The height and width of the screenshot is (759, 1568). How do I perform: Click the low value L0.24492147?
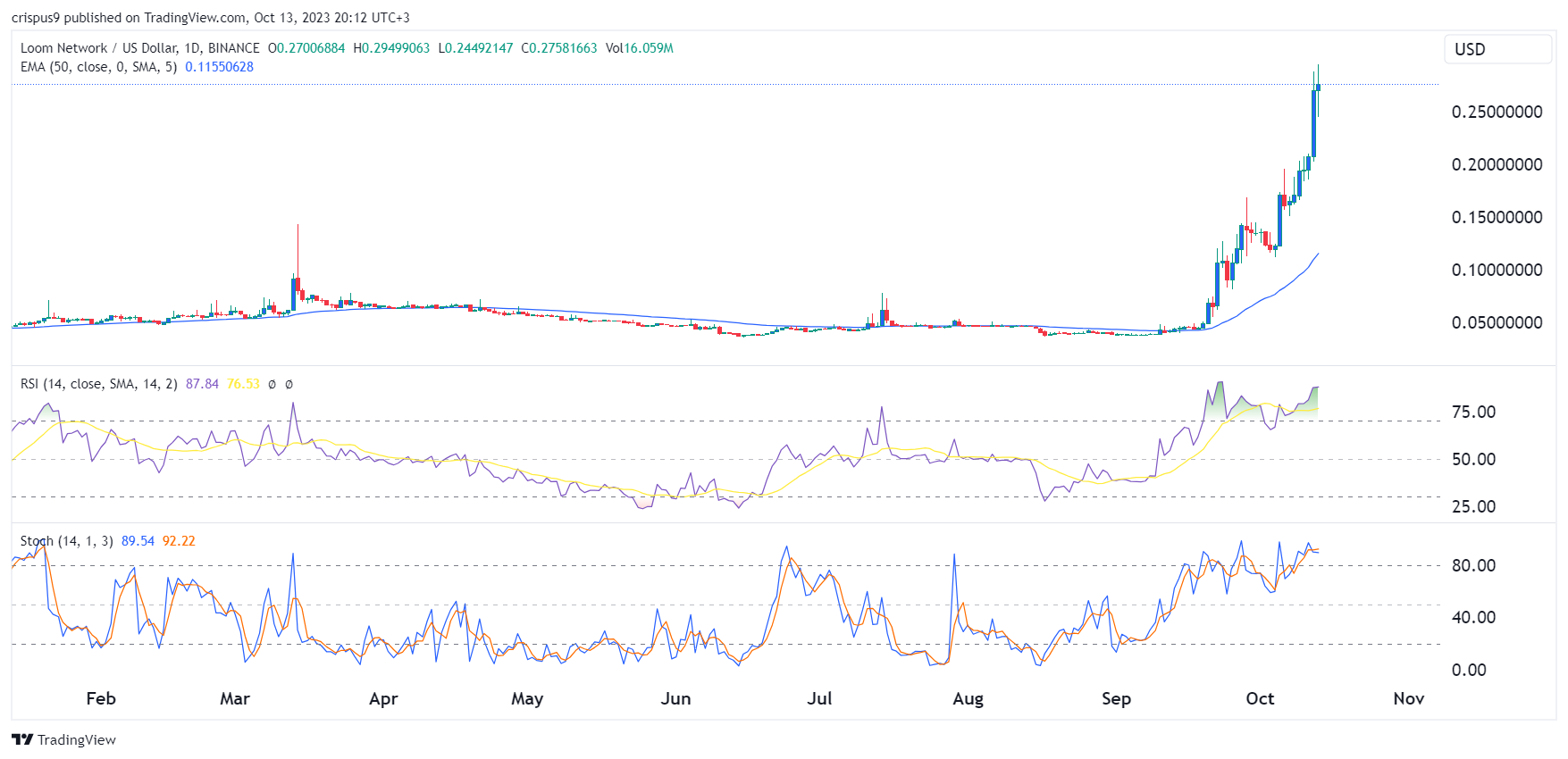point(475,48)
